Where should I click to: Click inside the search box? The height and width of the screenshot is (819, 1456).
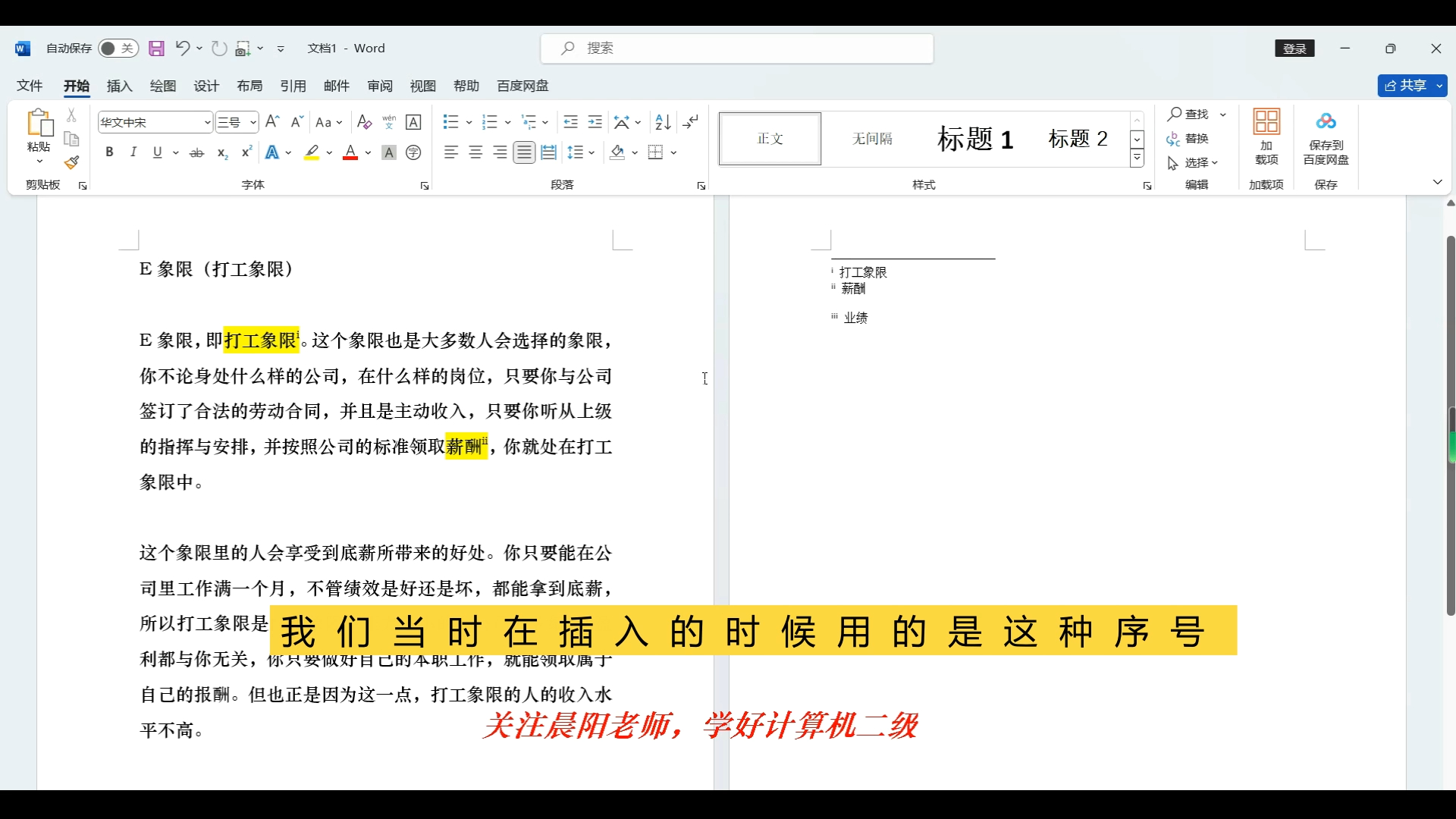tap(736, 48)
